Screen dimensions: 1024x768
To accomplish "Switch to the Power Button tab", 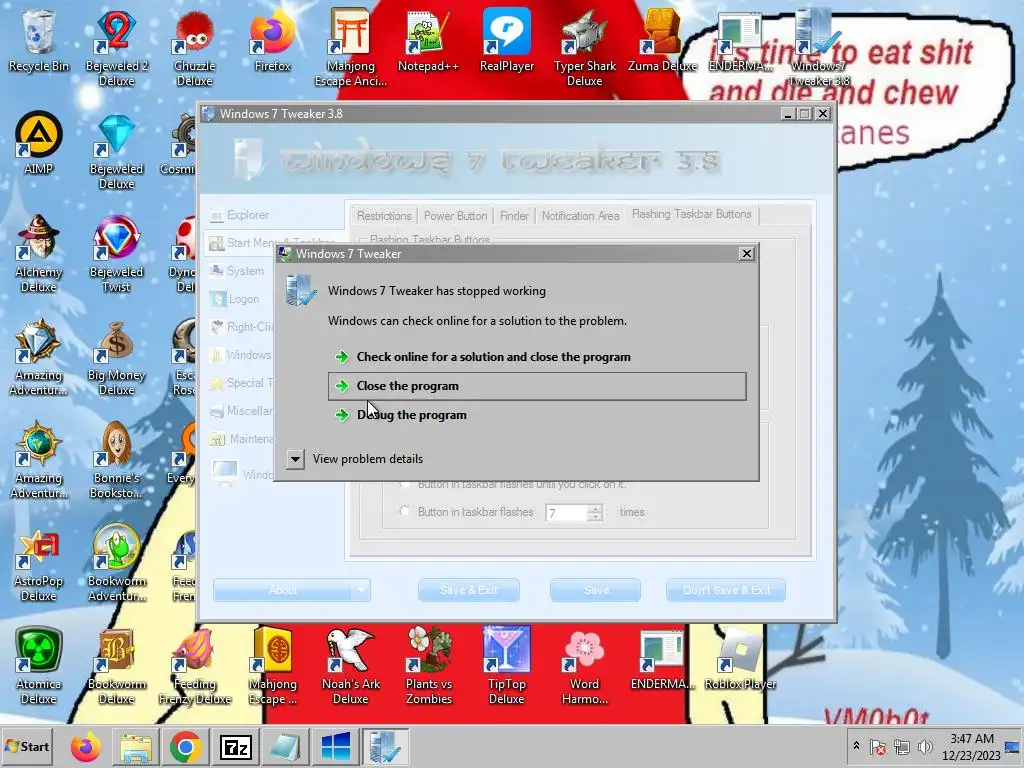I will [455, 216].
